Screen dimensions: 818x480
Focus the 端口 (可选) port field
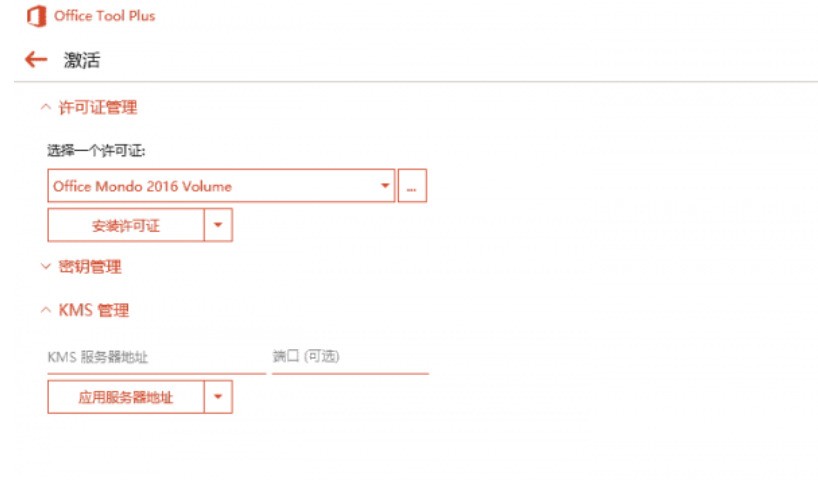pyautogui.click(x=350, y=357)
